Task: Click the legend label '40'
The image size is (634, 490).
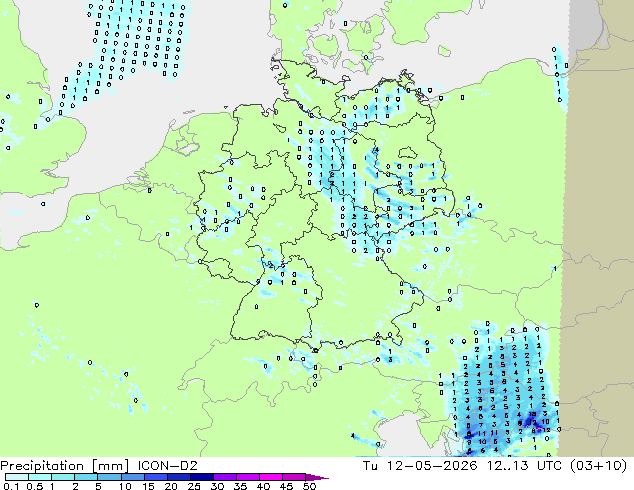Action: tap(263, 486)
